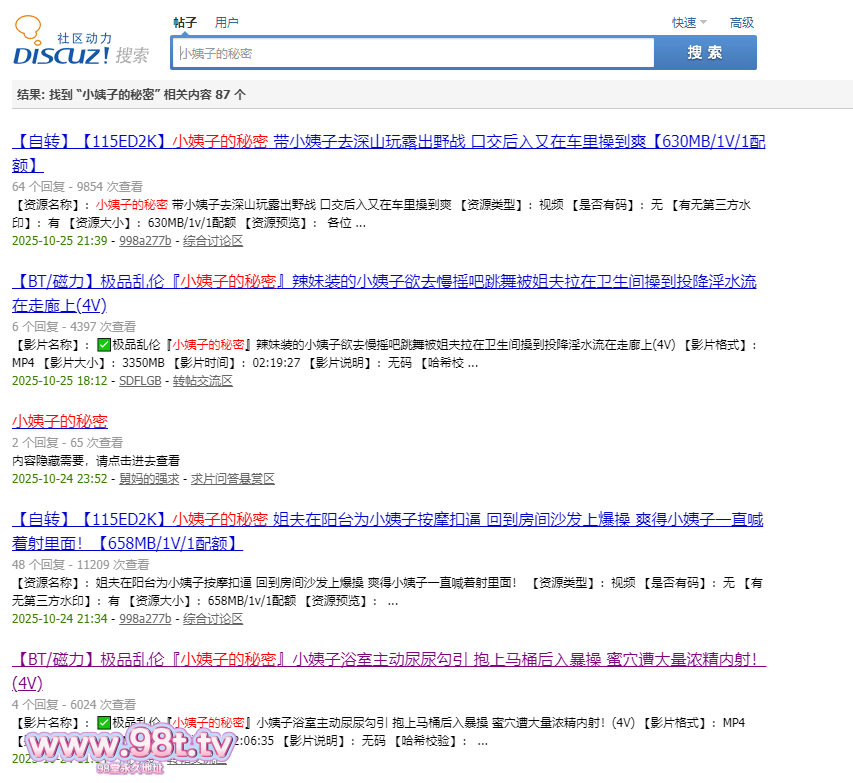Open the second result's 【BT/磁力】 title link
The image size is (853, 783).
pos(384,282)
